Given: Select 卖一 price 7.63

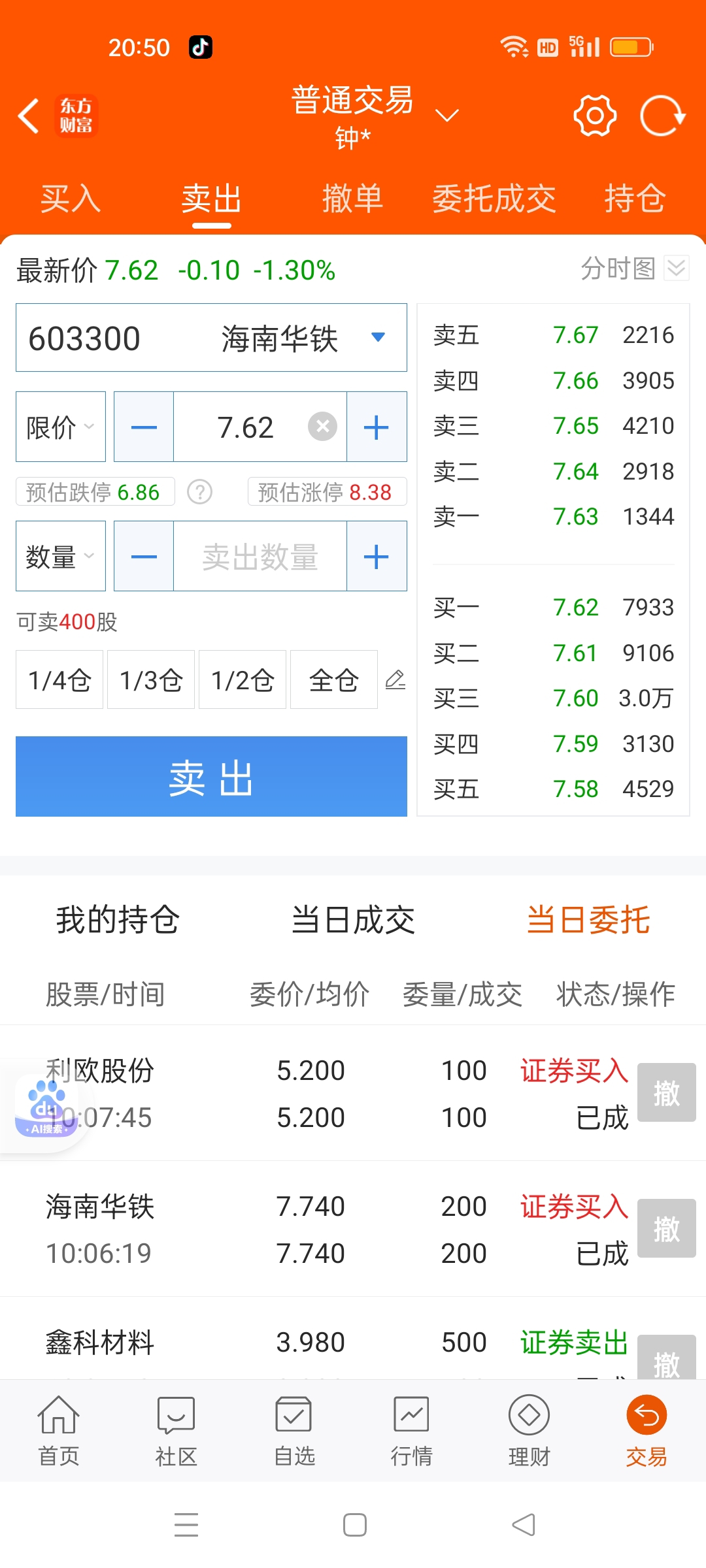Looking at the screenshot, I should pos(554,517).
